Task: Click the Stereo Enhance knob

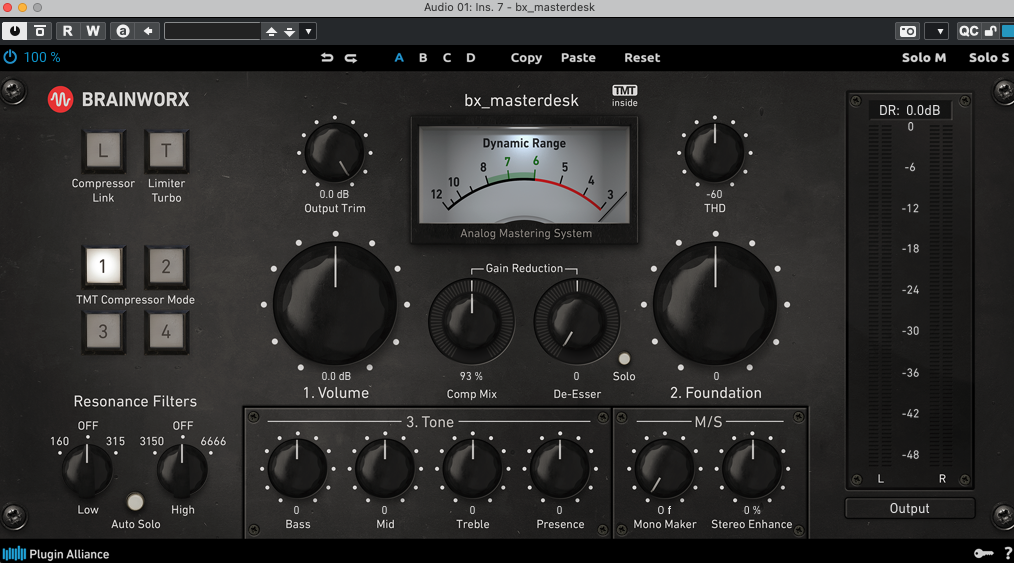Action: coord(752,469)
